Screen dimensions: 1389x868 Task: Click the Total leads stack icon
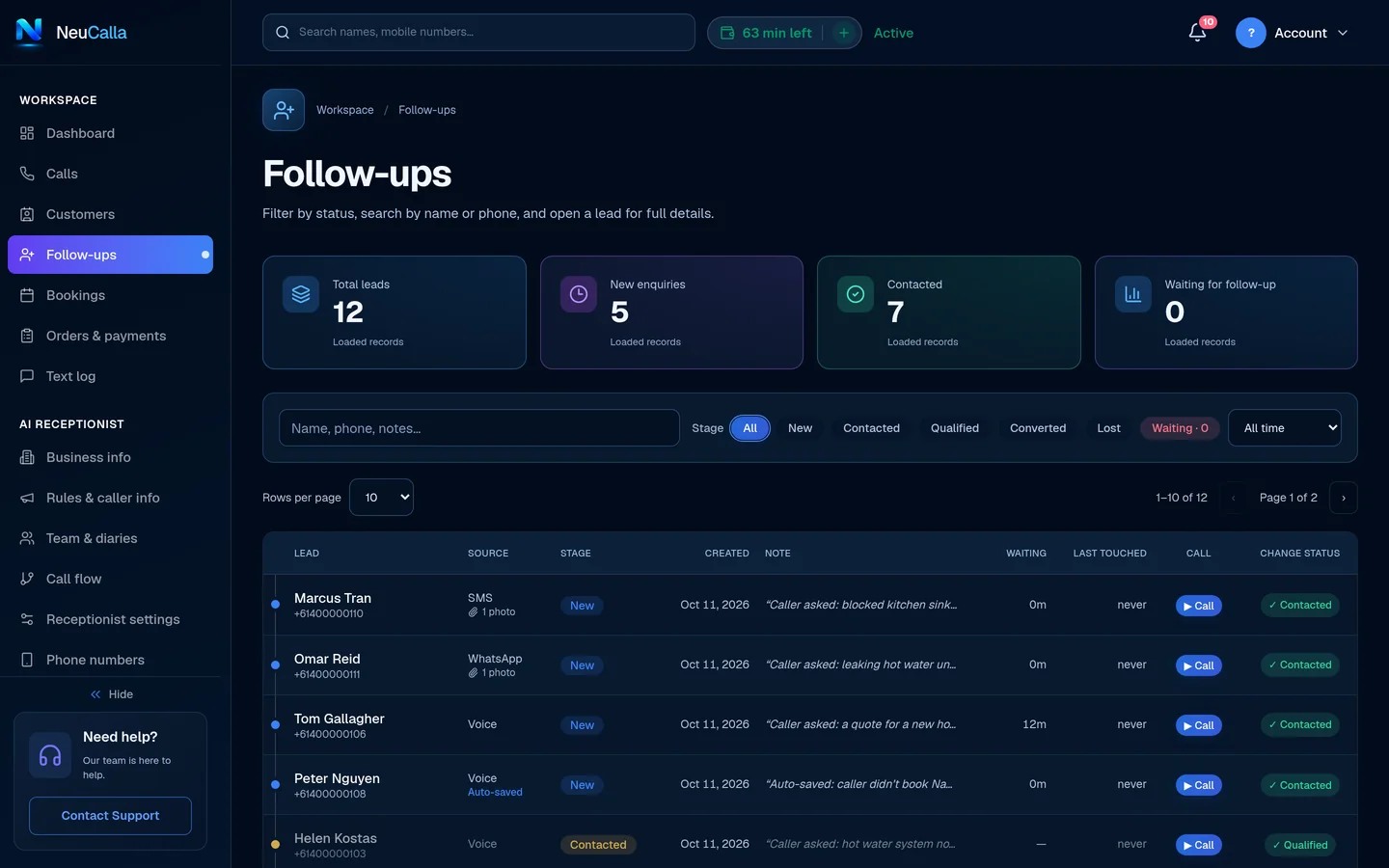pos(301,294)
